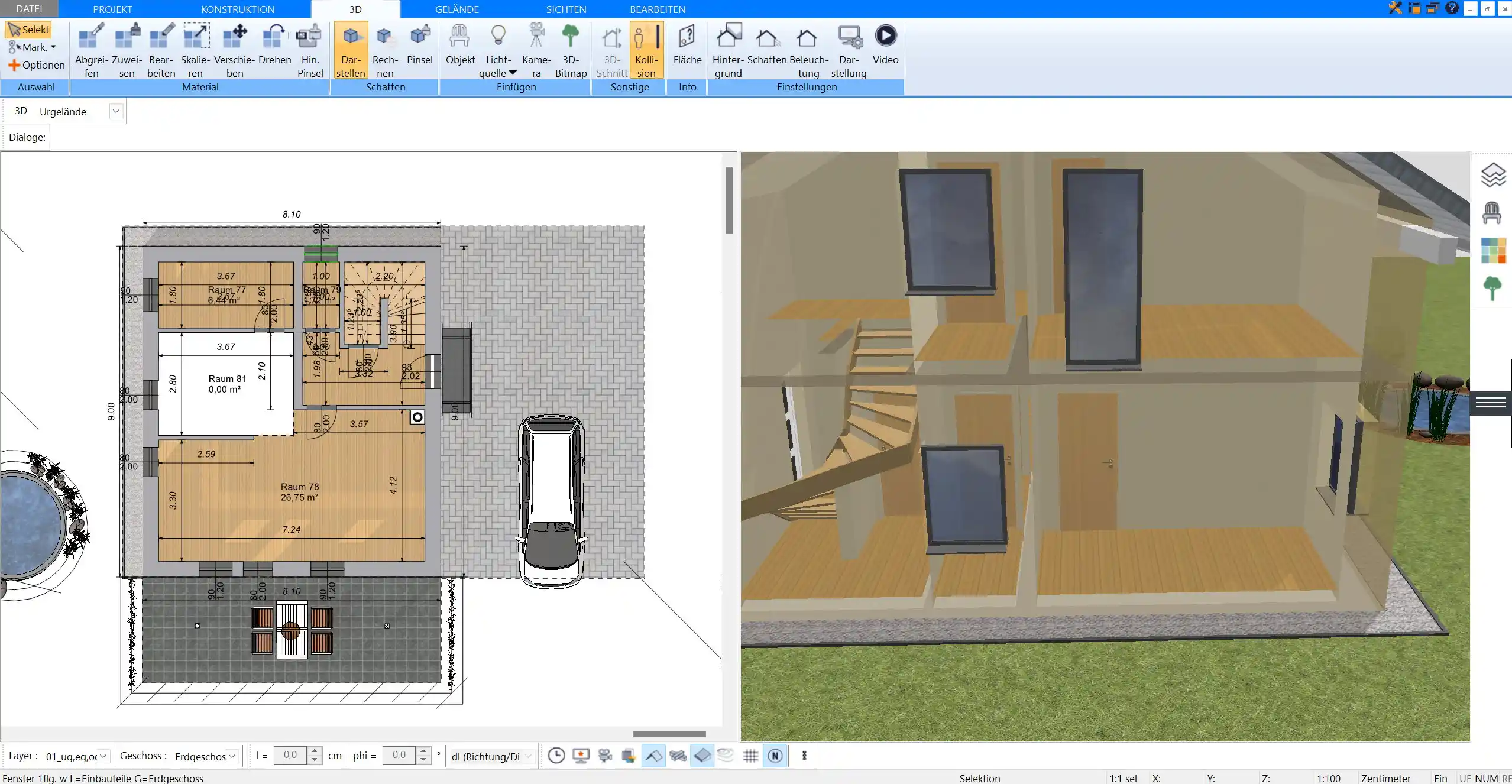The image size is (1512, 784).
Task: Toggle roof visibility in bottom toolbar
Action: pyautogui.click(x=653, y=755)
